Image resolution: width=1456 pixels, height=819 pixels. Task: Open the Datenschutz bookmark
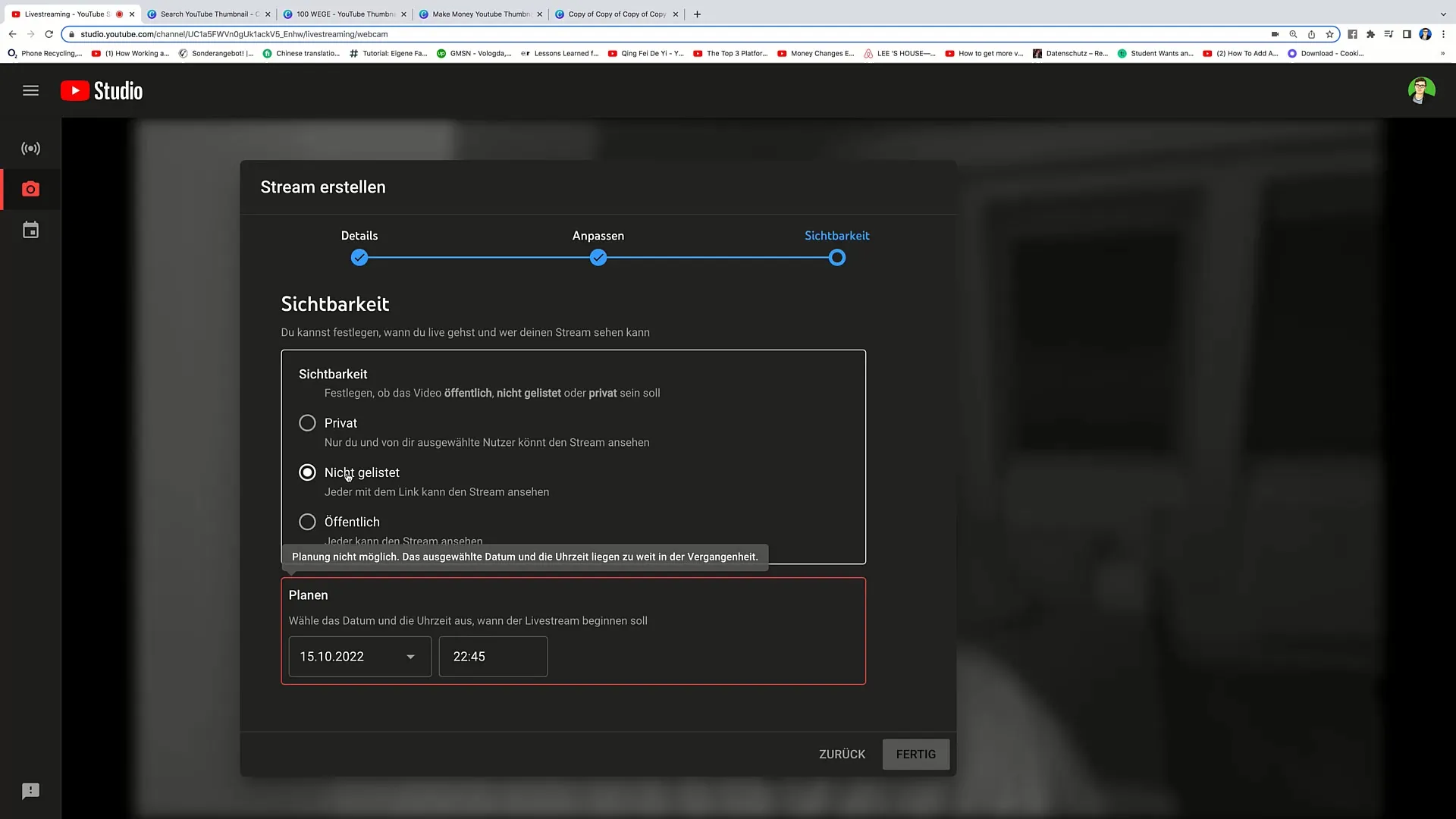coord(1071,54)
